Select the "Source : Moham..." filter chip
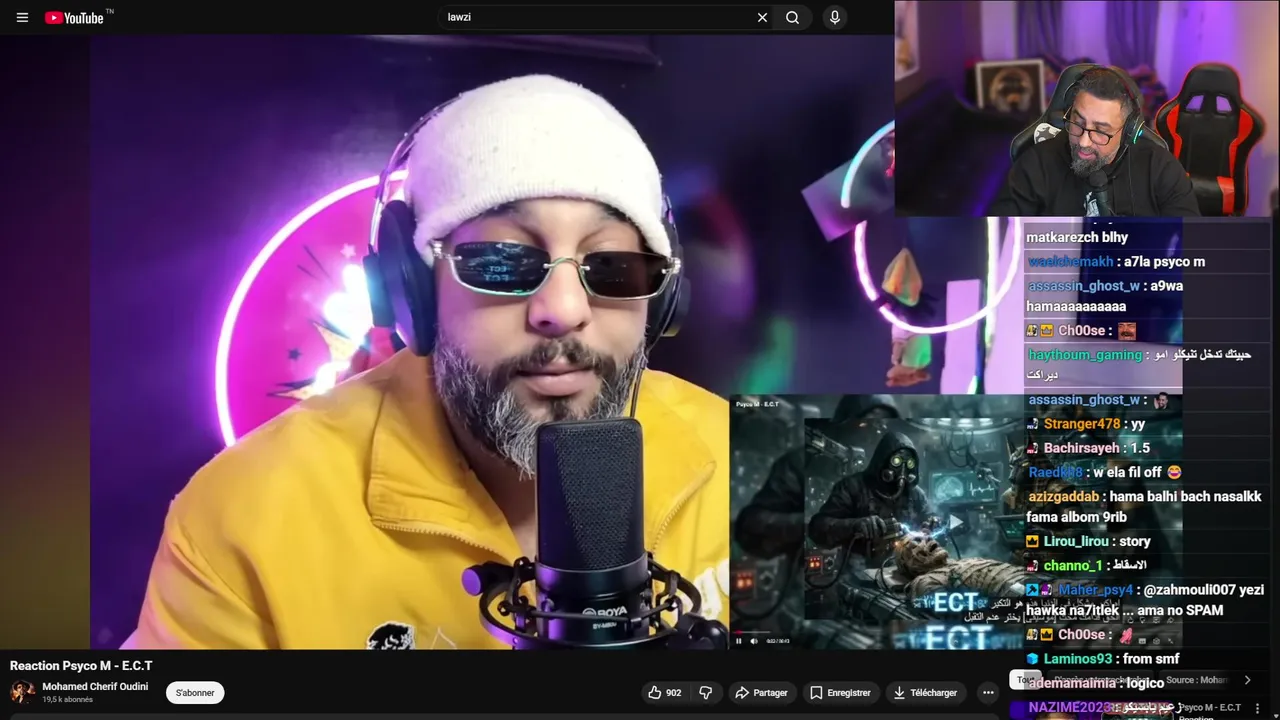This screenshot has width=1280, height=720. pos(1196,680)
